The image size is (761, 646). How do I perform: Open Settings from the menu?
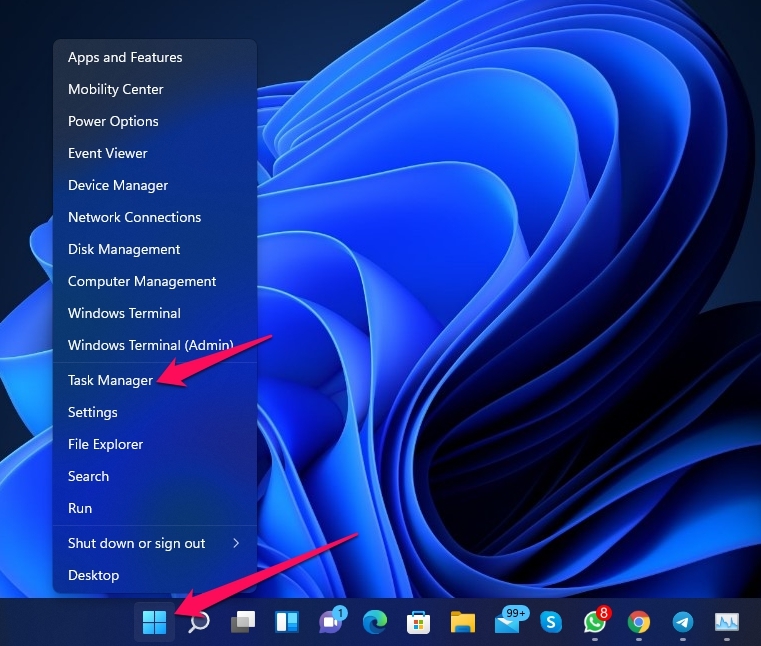coord(154,413)
